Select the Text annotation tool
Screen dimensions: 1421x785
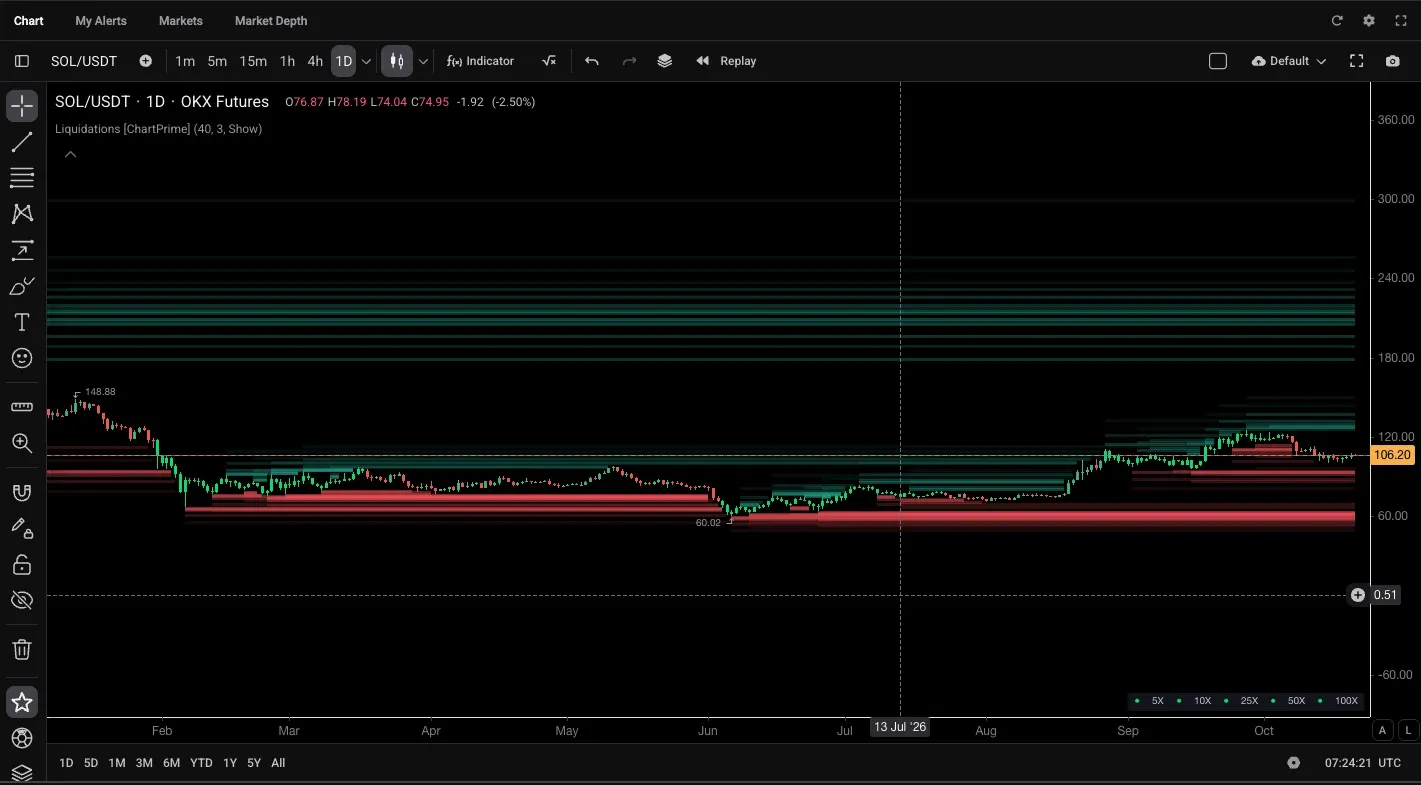(x=22, y=322)
